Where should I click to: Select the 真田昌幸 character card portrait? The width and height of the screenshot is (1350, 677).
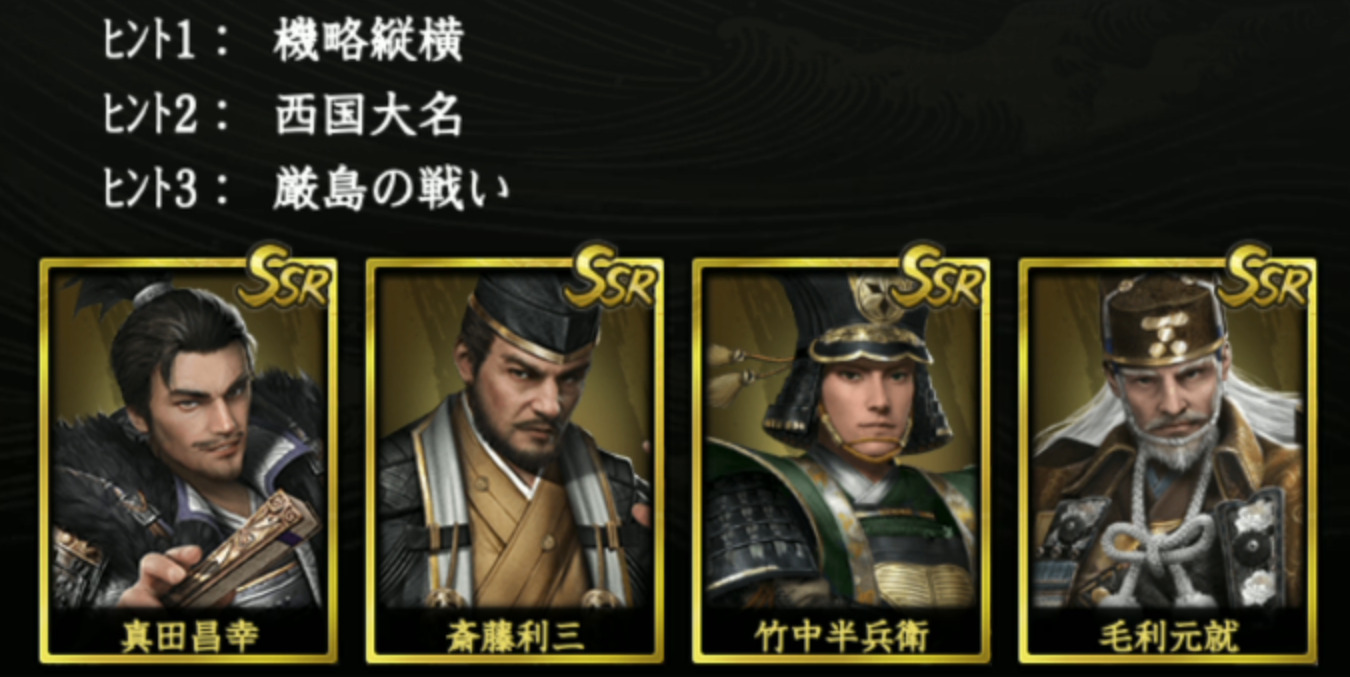[x=188, y=461]
